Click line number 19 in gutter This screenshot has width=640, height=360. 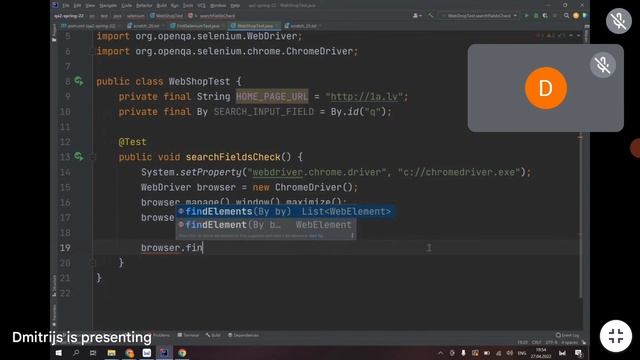tap(65, 248)
